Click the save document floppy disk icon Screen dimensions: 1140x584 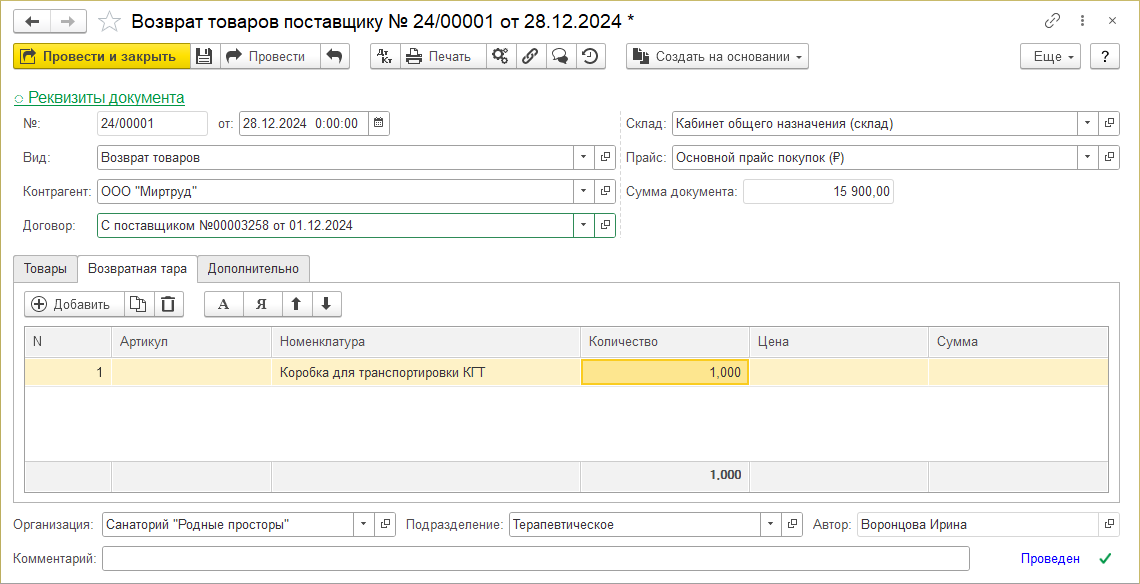coord(204,57)
